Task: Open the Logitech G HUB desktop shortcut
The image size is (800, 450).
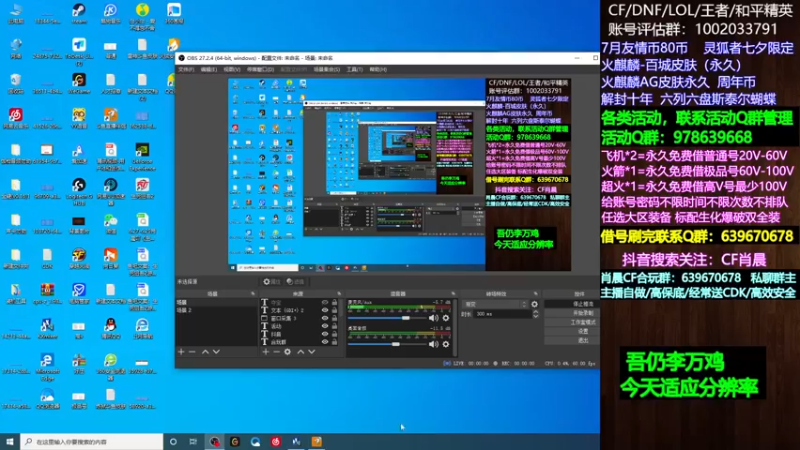Action: (x=79, y=191)
